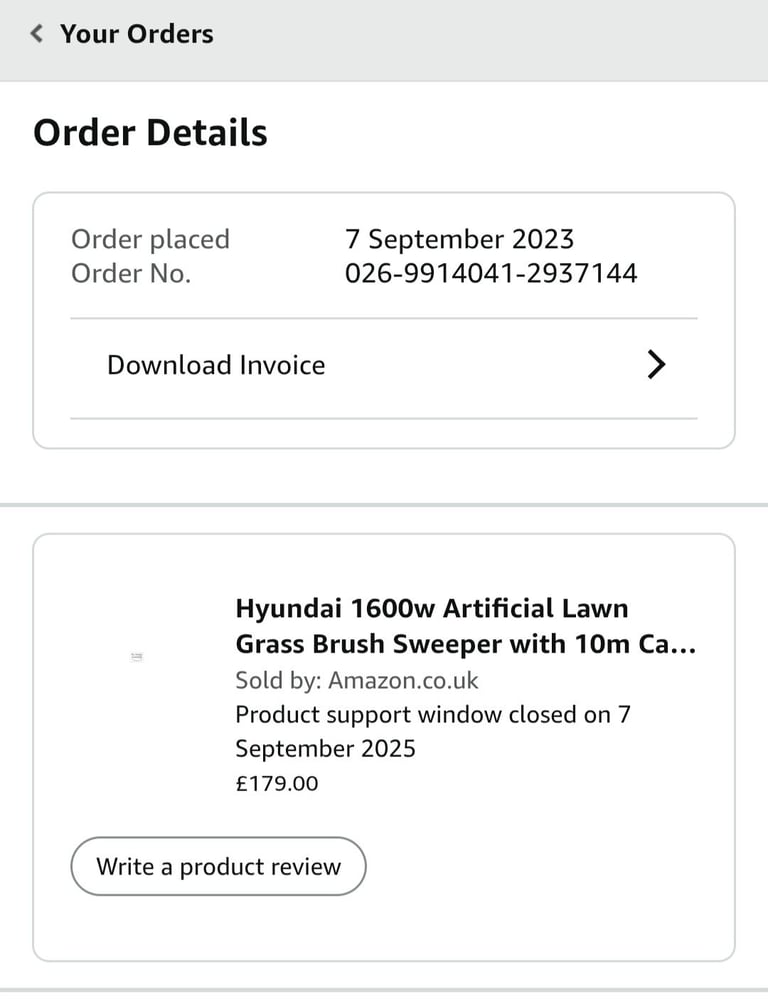The image size is (768, 999).
Task: Click the Download Invoice right chevron
Action: [657, 365]
